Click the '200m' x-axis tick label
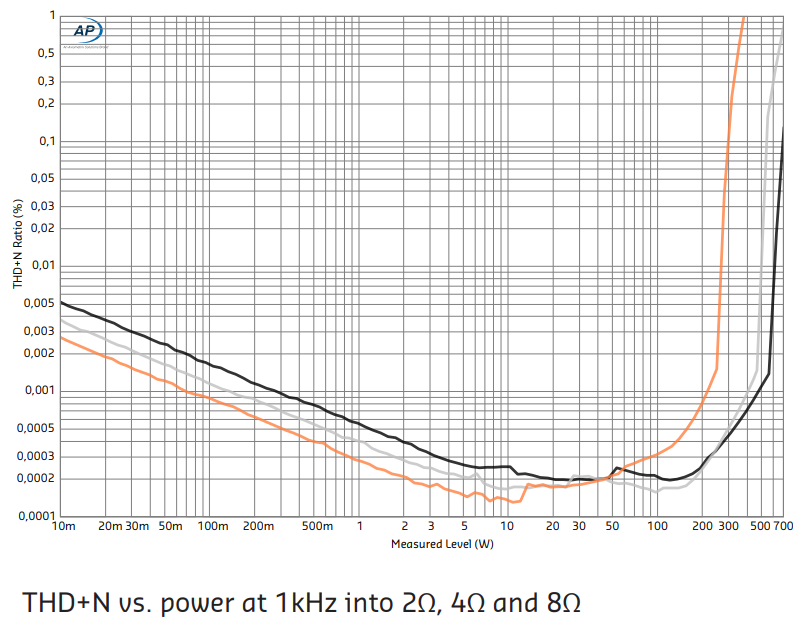Screen dimensions: 800x634 (258, 526)
